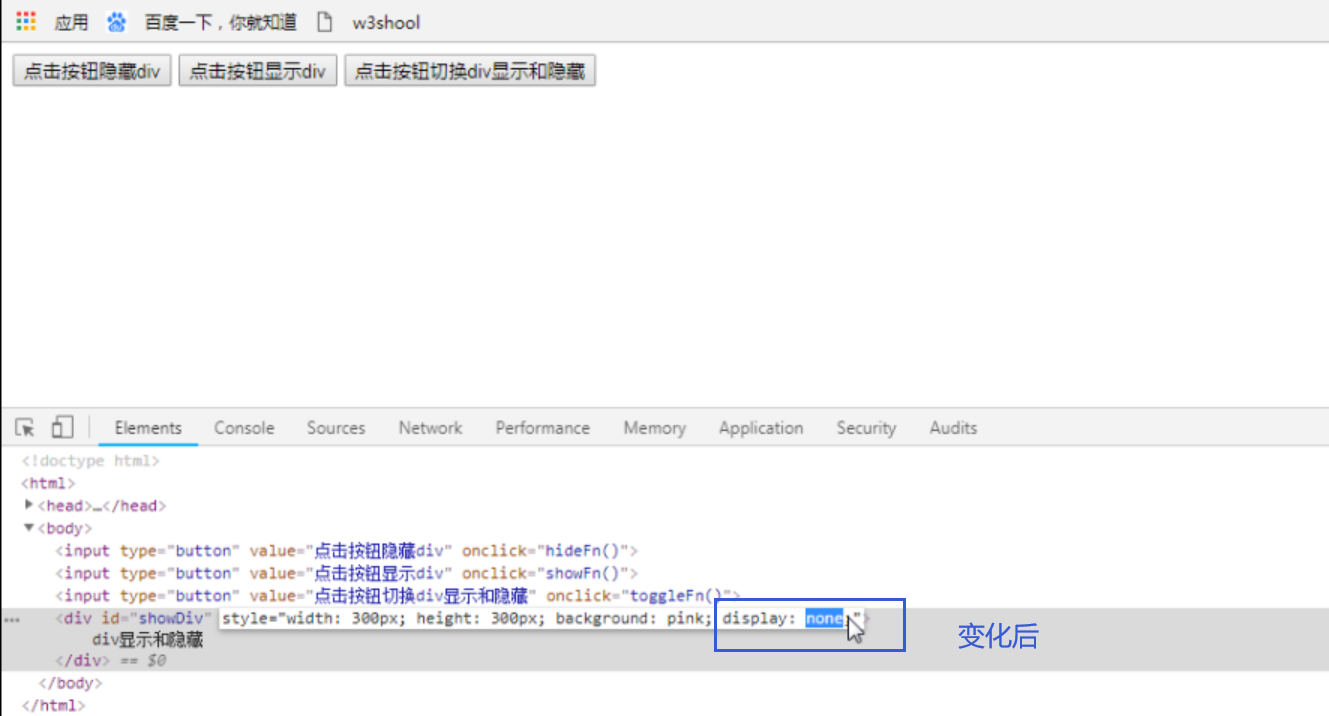This screenshot has height=716, width=1329.
Task: Open the 百度一下，你就知道 bookmark
Action: 220,21
